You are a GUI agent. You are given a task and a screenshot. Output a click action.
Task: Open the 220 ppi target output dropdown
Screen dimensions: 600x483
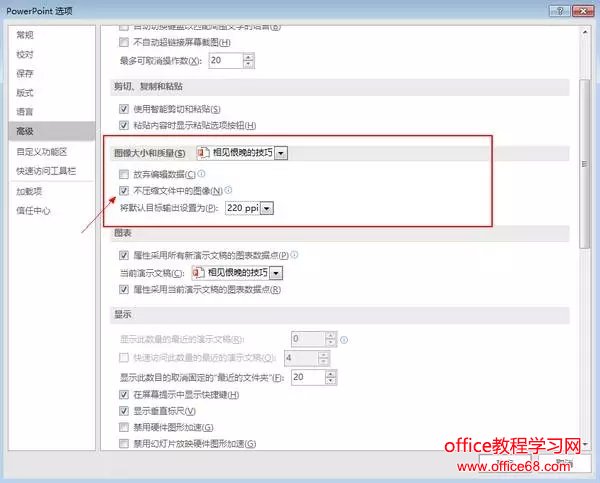pyautogui.click(x=267, y=209)
